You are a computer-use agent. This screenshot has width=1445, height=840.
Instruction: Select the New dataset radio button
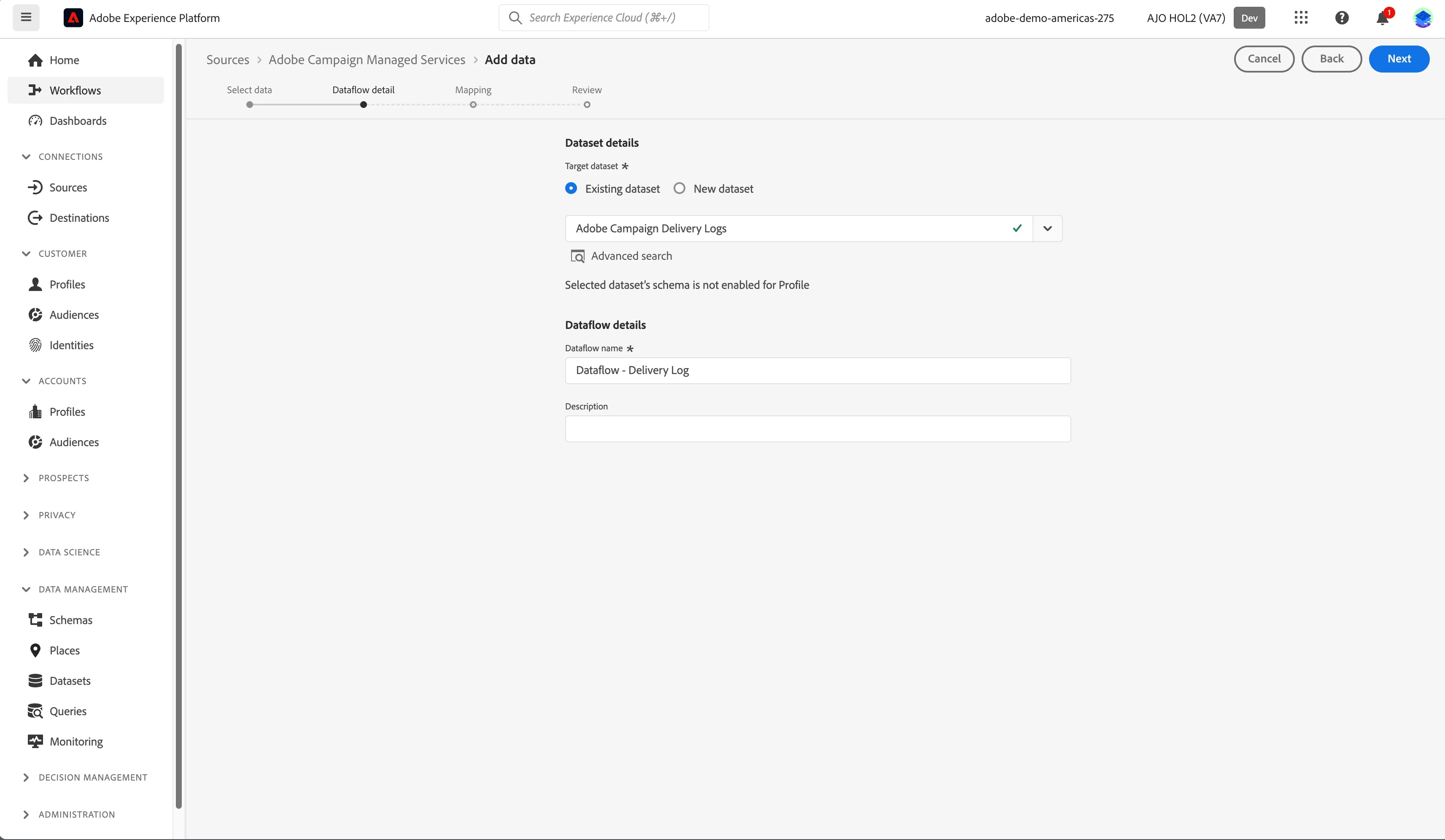tap(679, 188)
